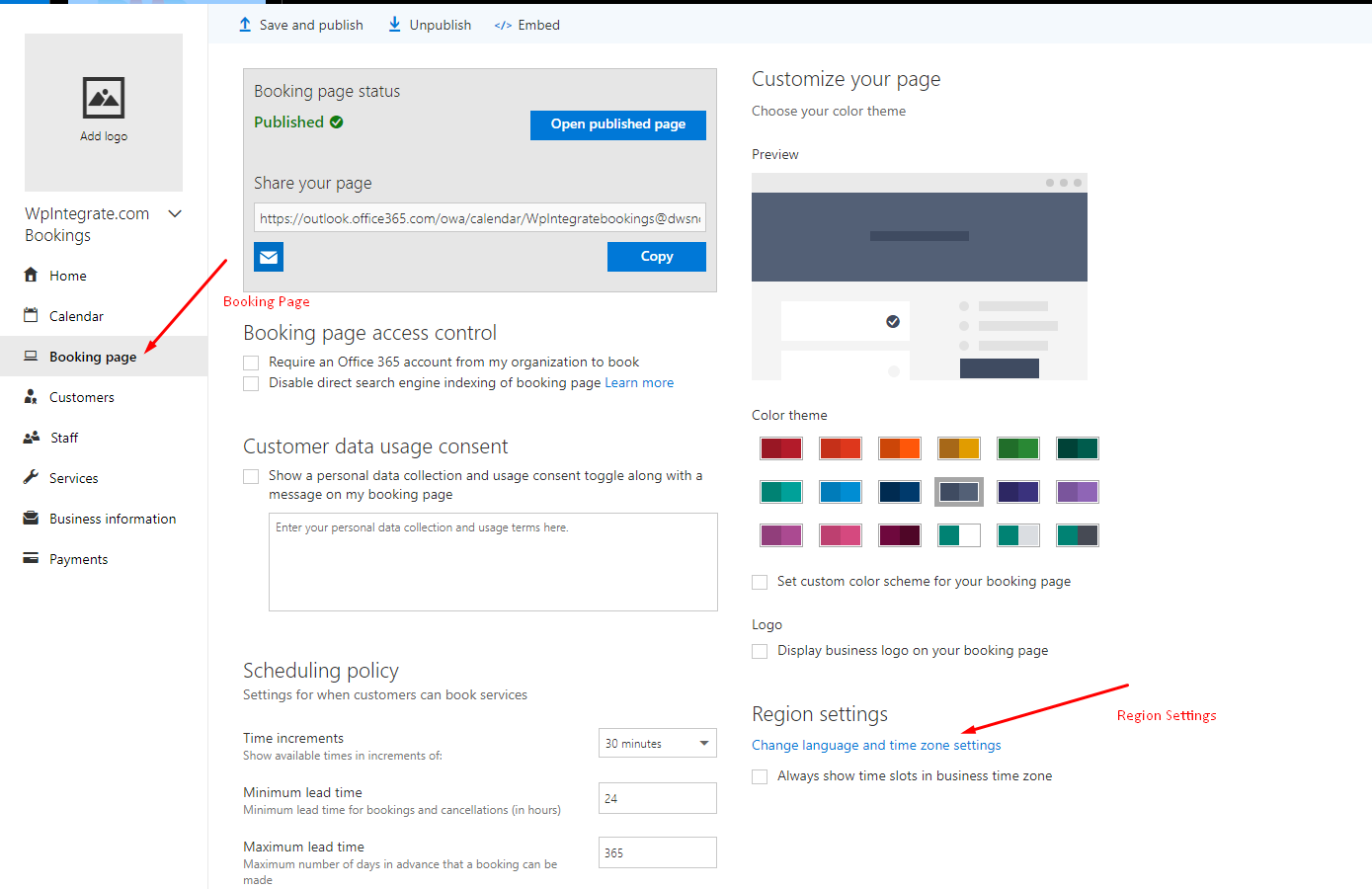The height and width of the screenshot is (889, 1372).
Task: Click the email share envelope icon
Action: click(x=269, y=257)
